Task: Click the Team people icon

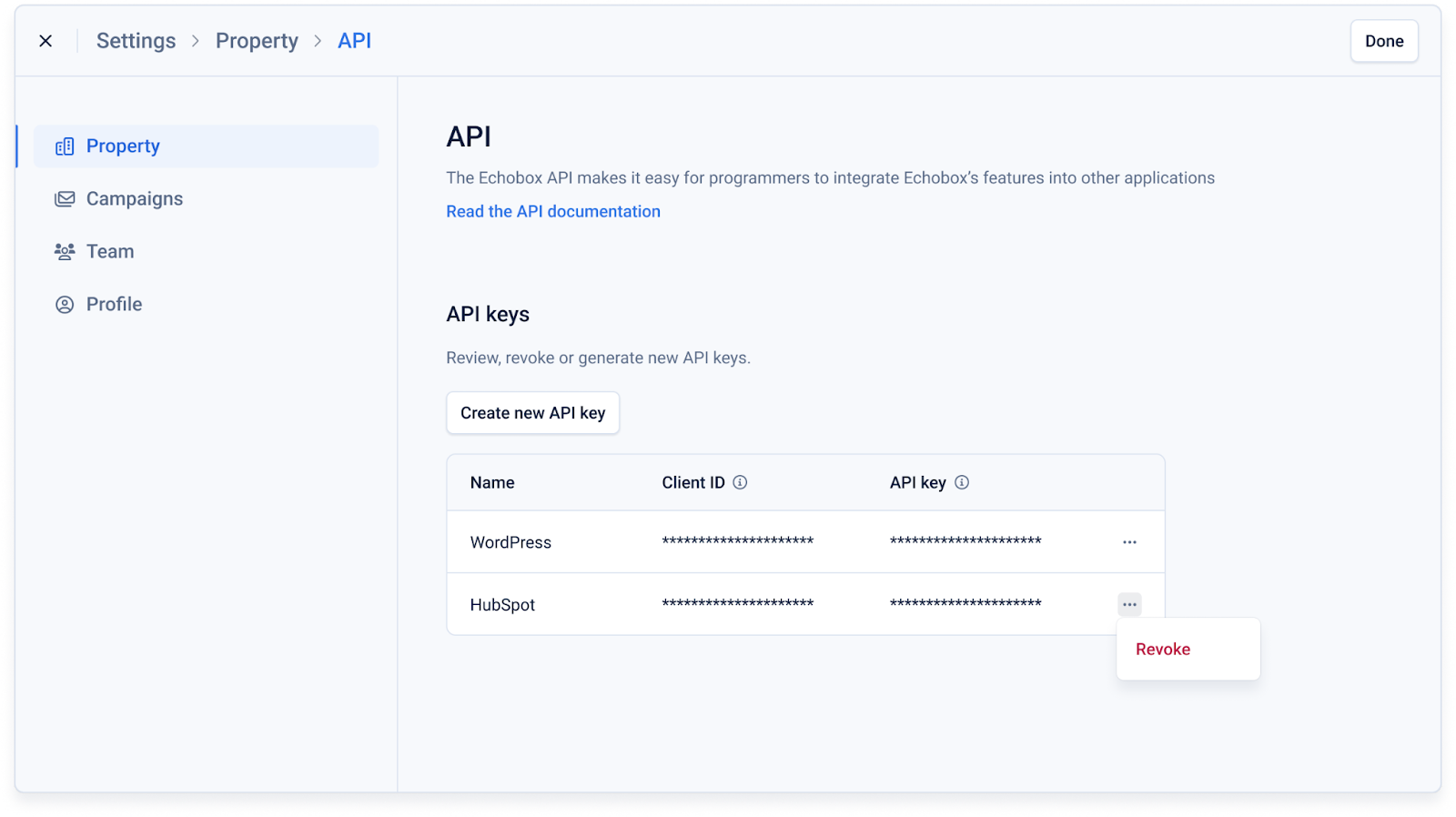Action: coord(65,252)
